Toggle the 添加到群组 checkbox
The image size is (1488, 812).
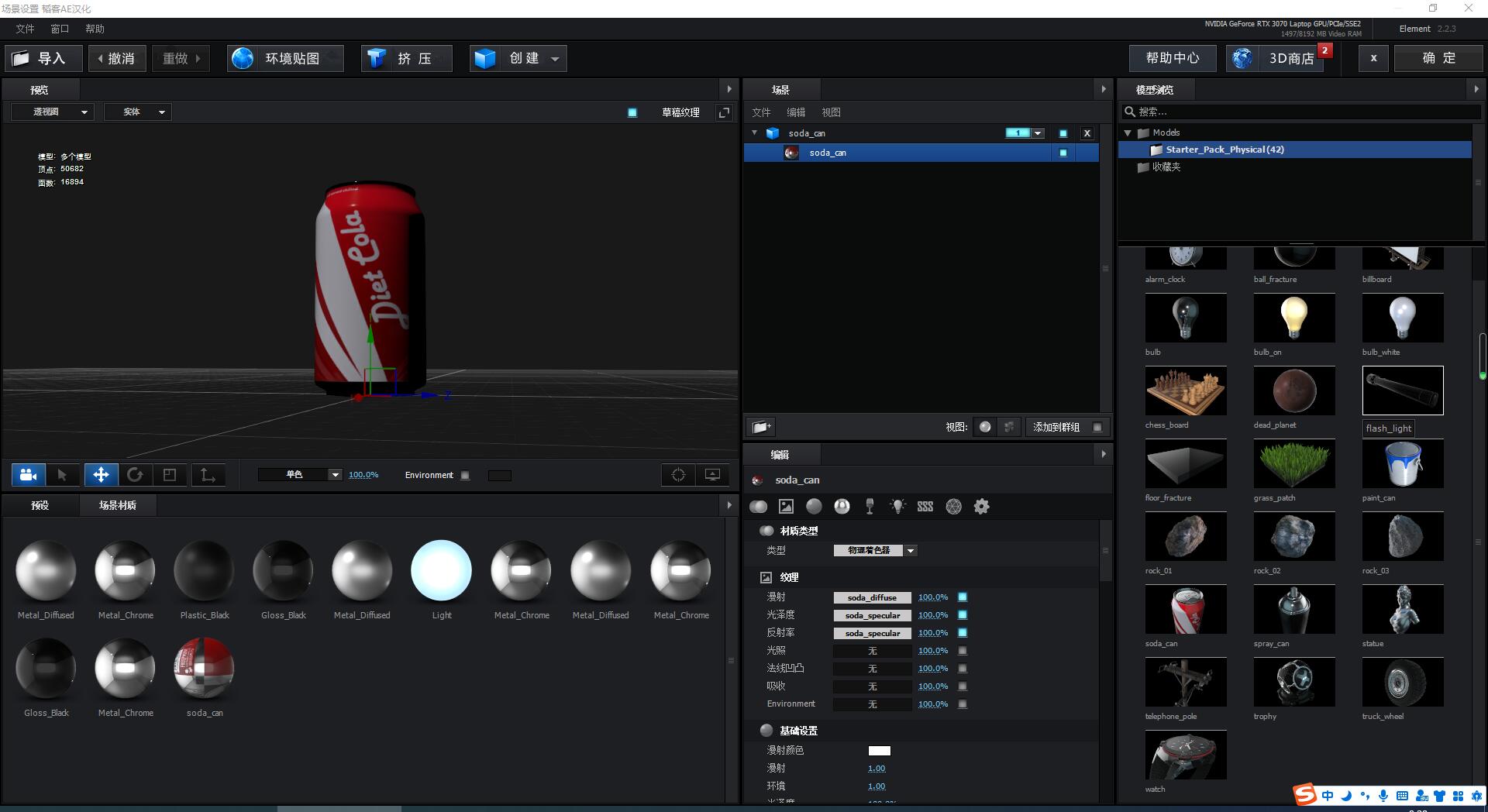(1097, 427)
